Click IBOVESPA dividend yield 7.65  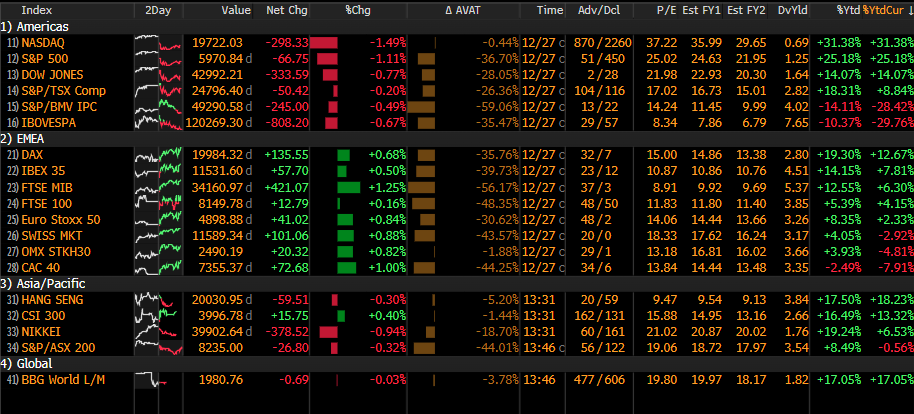pos(797,123)
